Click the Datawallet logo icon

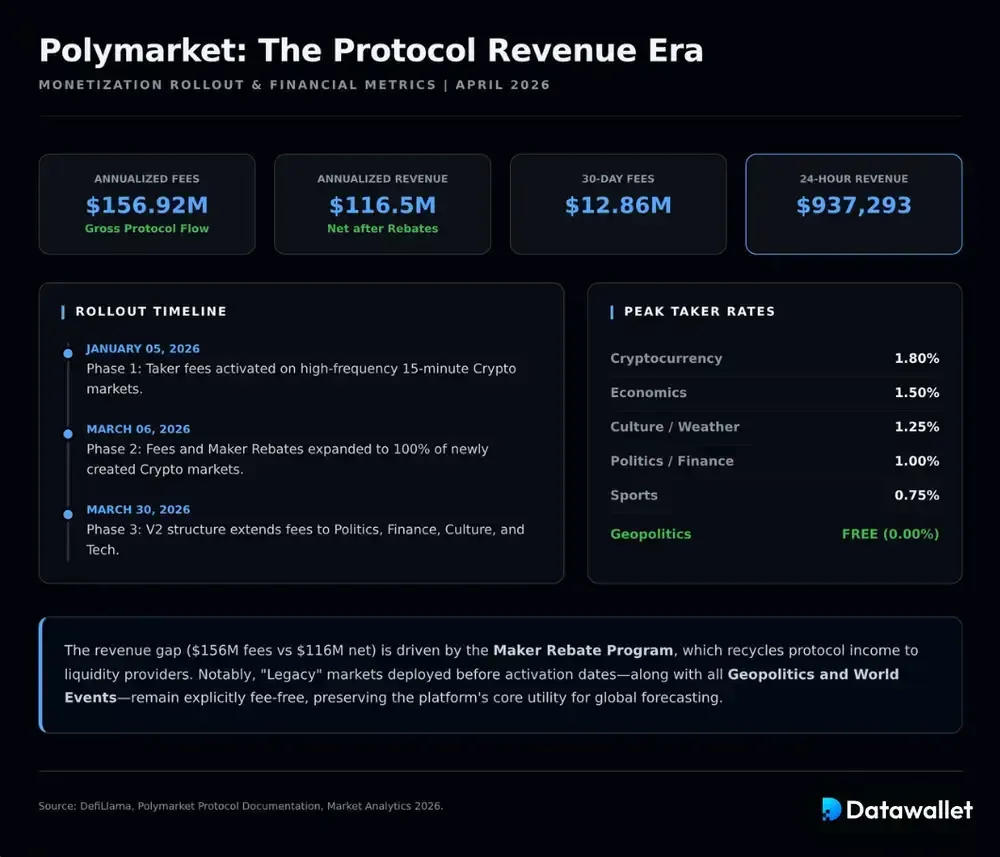(x=830, y=810)
